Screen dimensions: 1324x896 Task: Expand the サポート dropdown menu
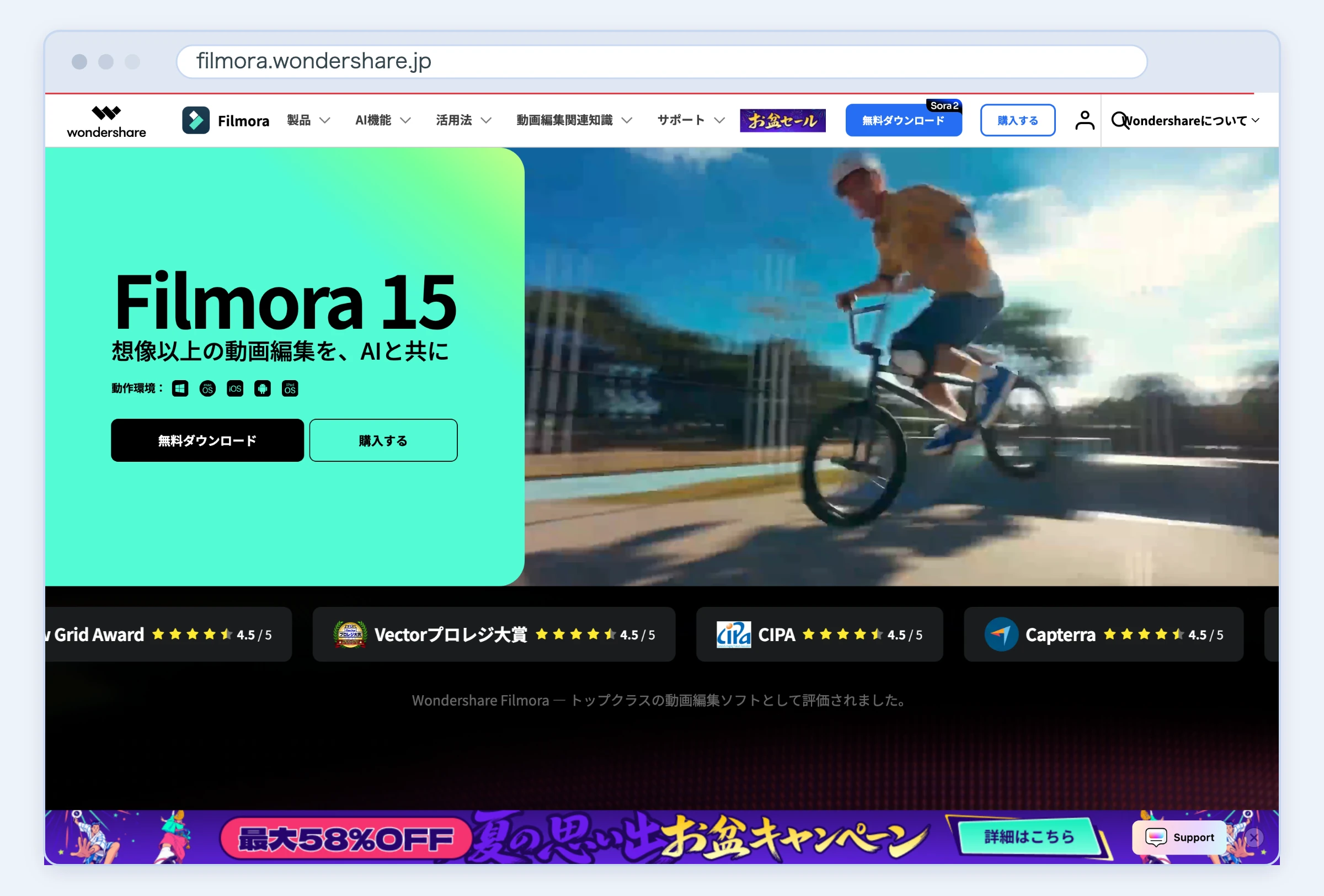tap(691, 120)
